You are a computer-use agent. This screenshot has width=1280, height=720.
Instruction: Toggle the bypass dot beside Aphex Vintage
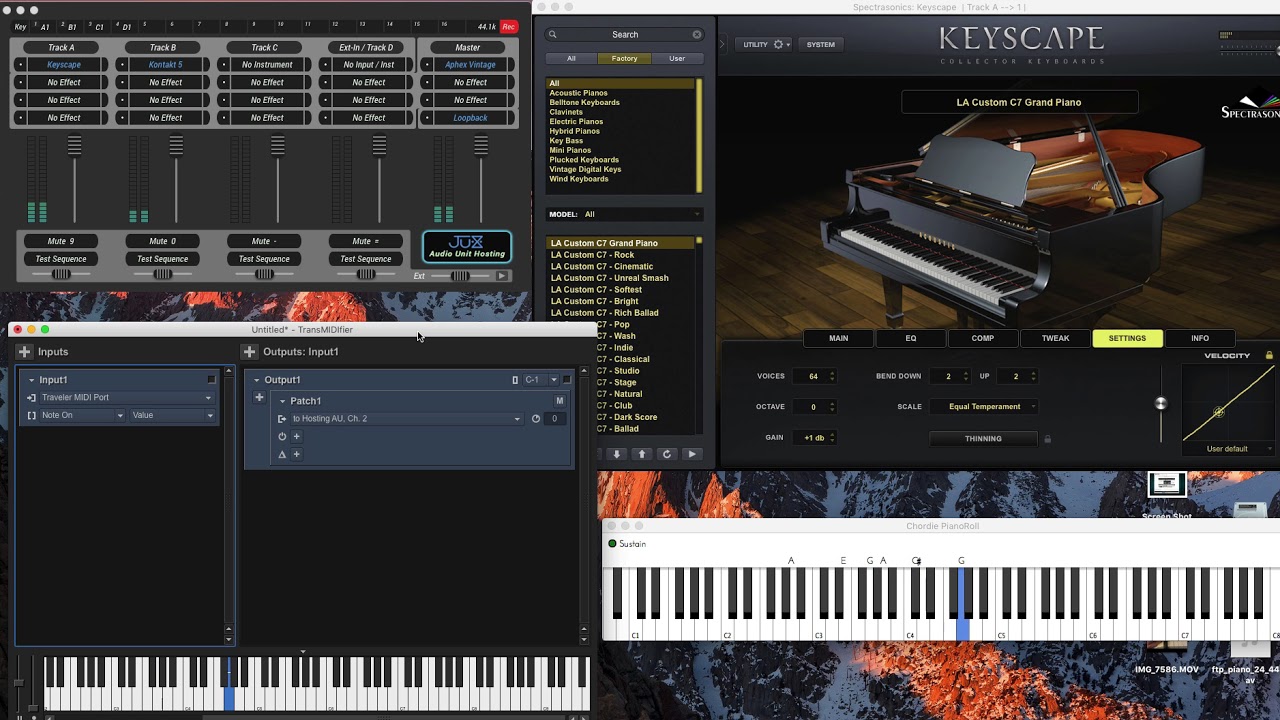click(426, 65)
